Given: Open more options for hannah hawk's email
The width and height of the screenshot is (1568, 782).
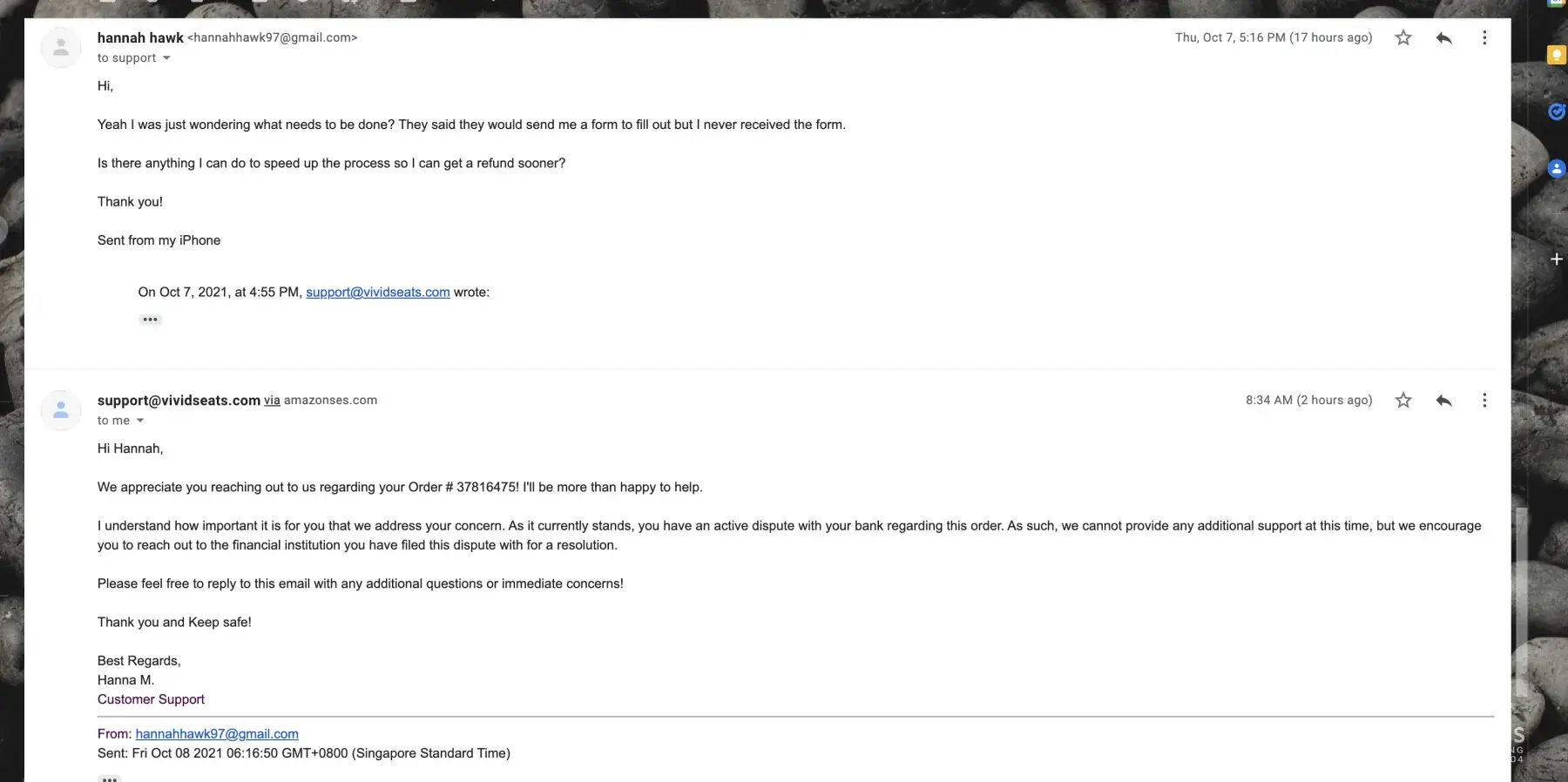Looking at the screenshot, I should point(1484,37).
